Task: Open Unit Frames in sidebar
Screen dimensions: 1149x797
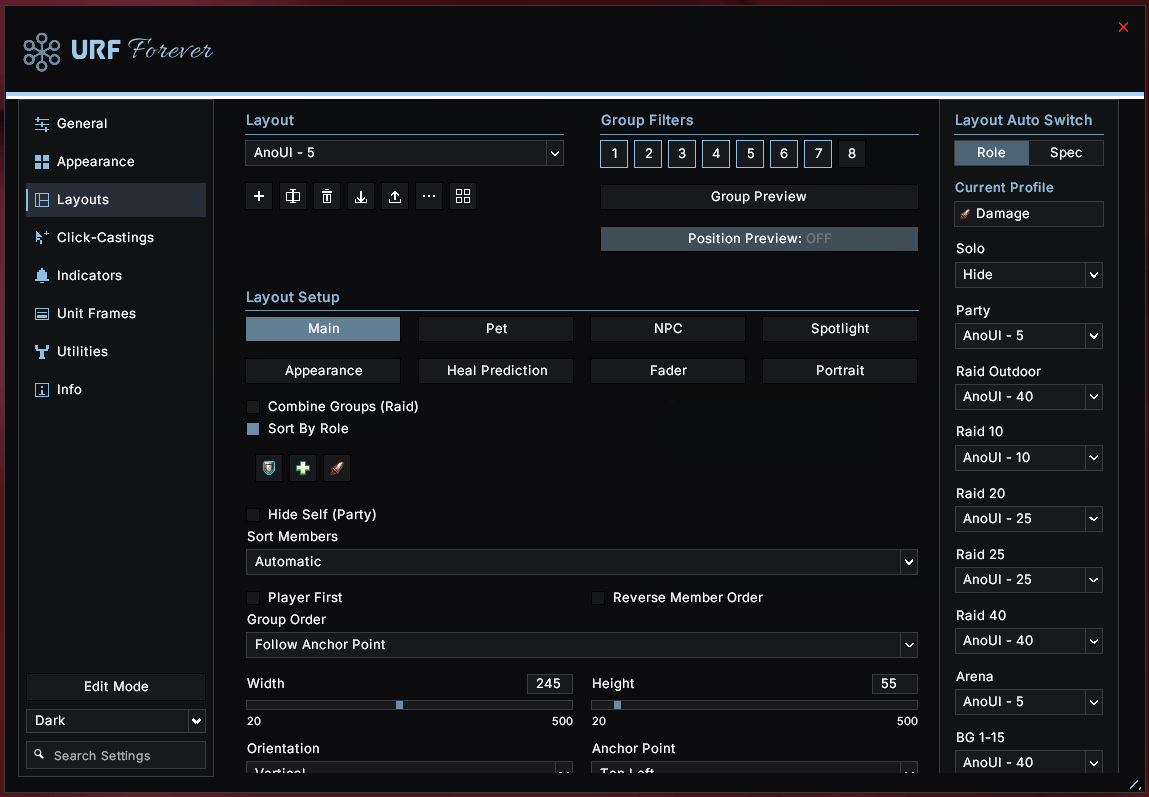Action: 116,314
